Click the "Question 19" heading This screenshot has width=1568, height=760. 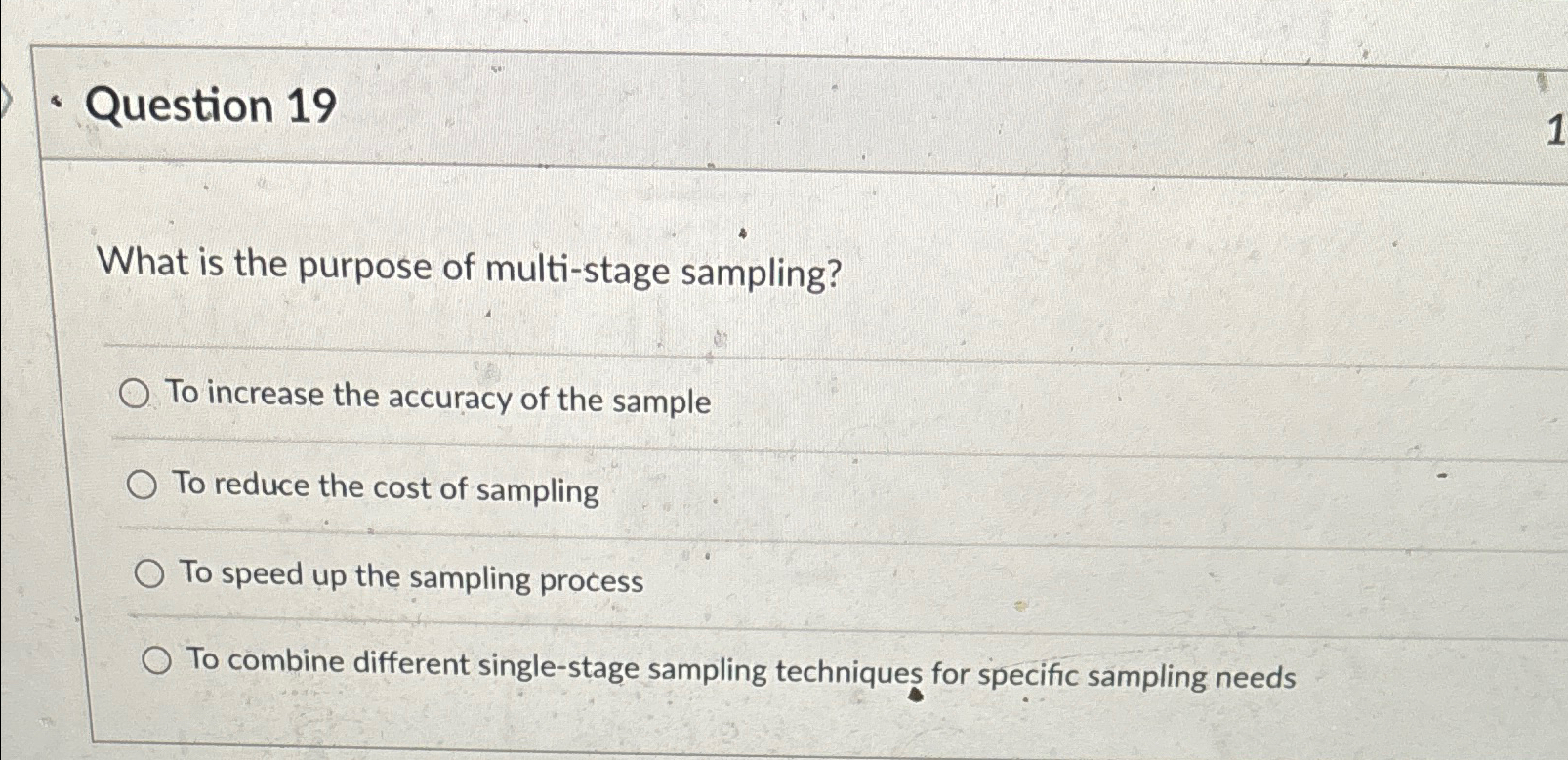point(205,106)
